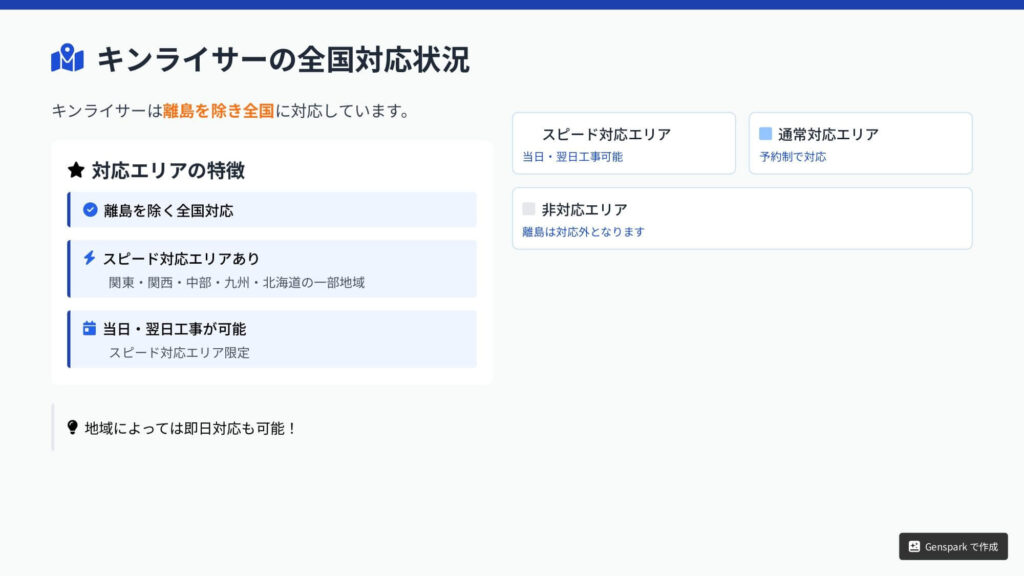This screenshot has height=576, width=1024.
Task: Click the 離島は対応外となります caption
Action: pos(583,232)
